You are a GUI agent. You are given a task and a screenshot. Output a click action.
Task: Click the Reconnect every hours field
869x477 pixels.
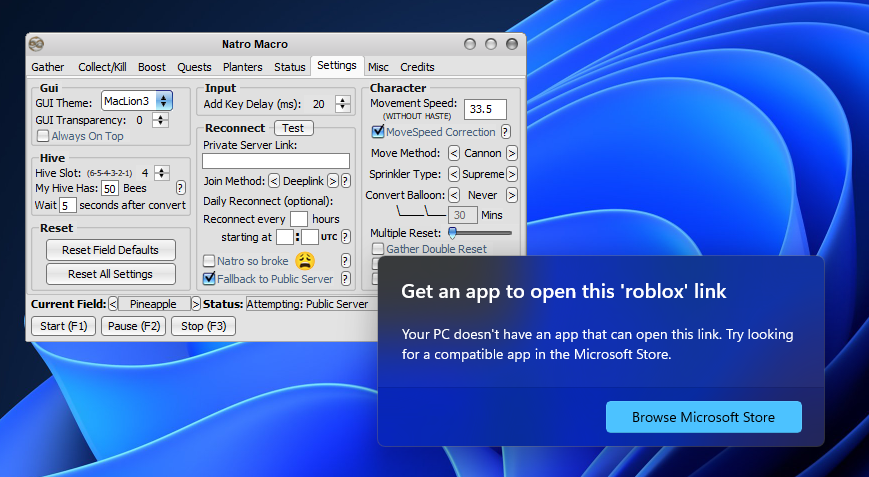pyautogui.click(x=299, y=219)
